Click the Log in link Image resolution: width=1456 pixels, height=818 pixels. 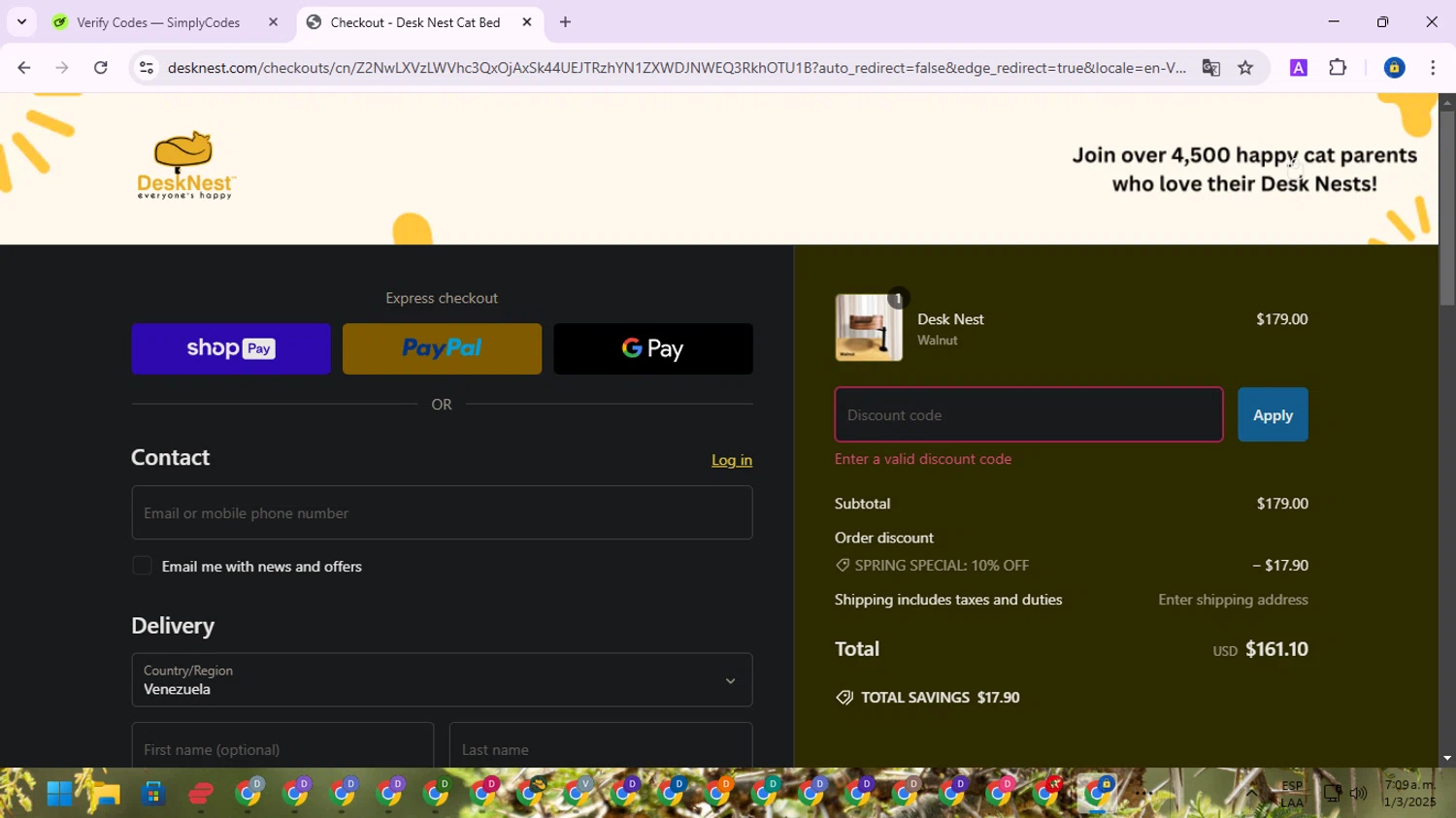click(732, 460)
